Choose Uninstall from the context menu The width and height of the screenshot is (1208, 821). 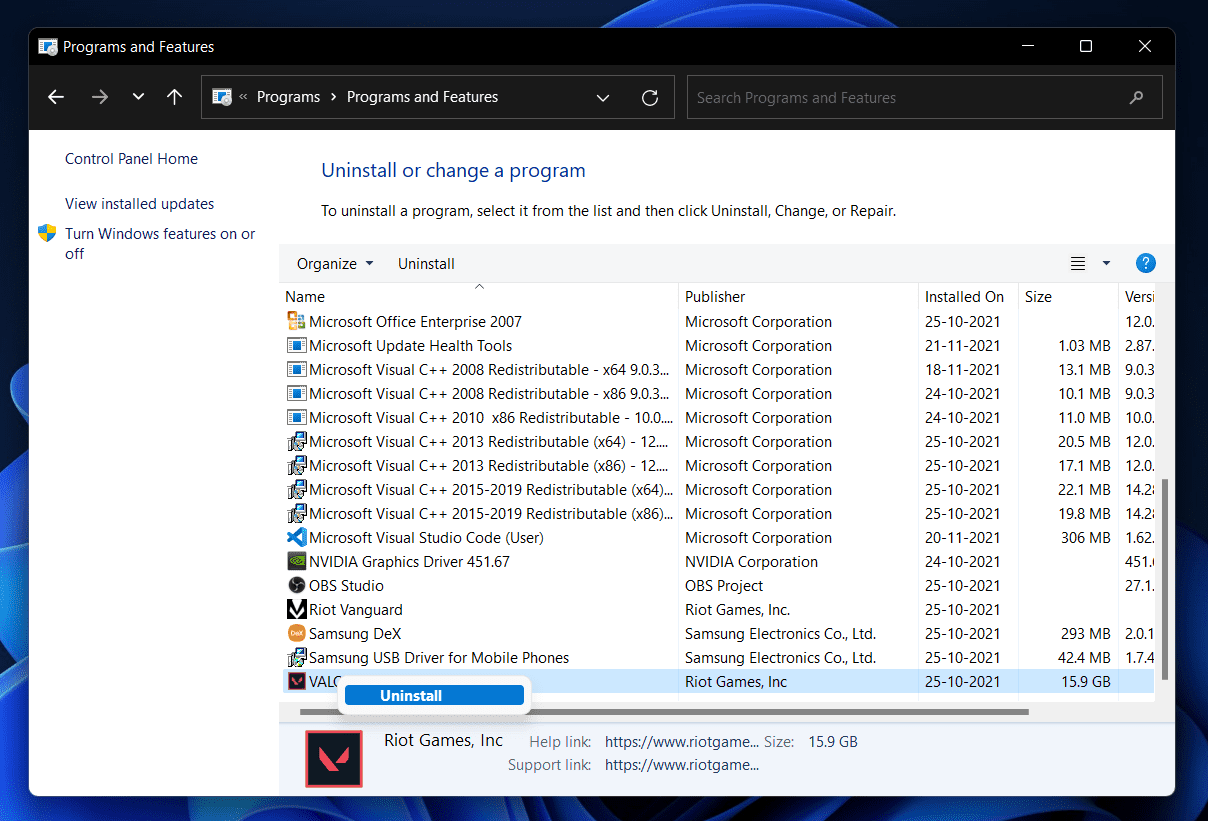[434, 695]
